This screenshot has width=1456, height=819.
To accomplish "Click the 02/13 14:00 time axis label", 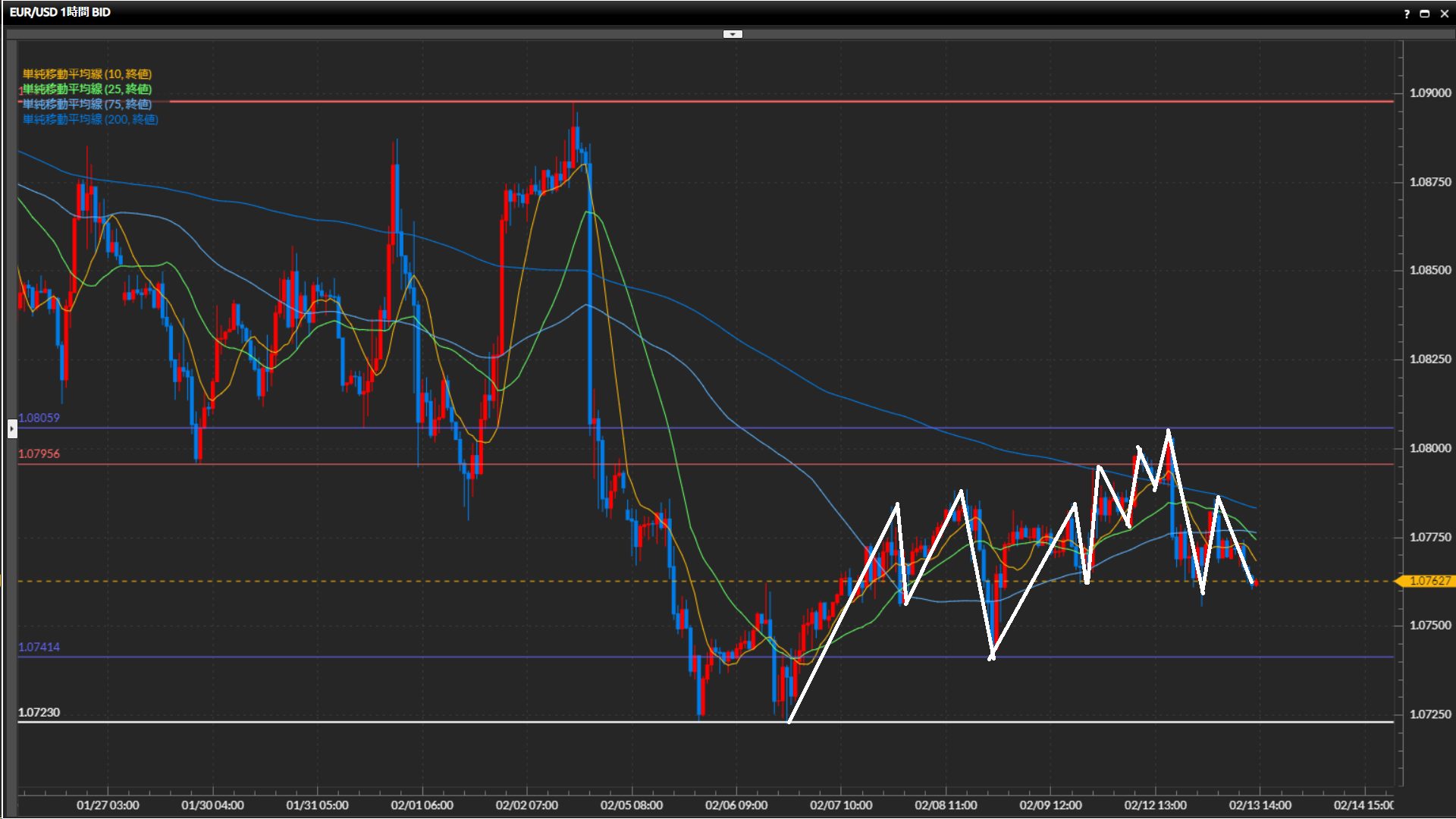I will (1260, 805).
